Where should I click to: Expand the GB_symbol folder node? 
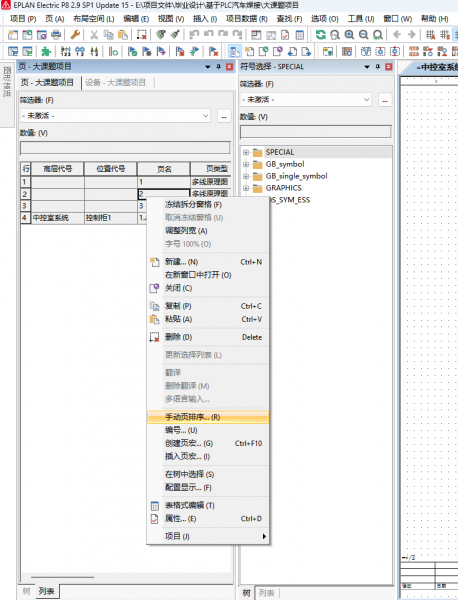[x=246, y=164]
